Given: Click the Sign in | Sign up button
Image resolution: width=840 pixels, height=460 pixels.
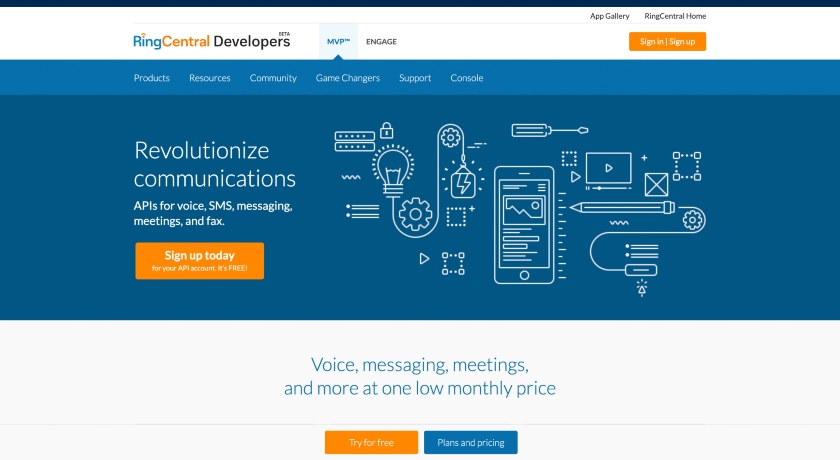Looking at the screenshot, I should point(667,42).
